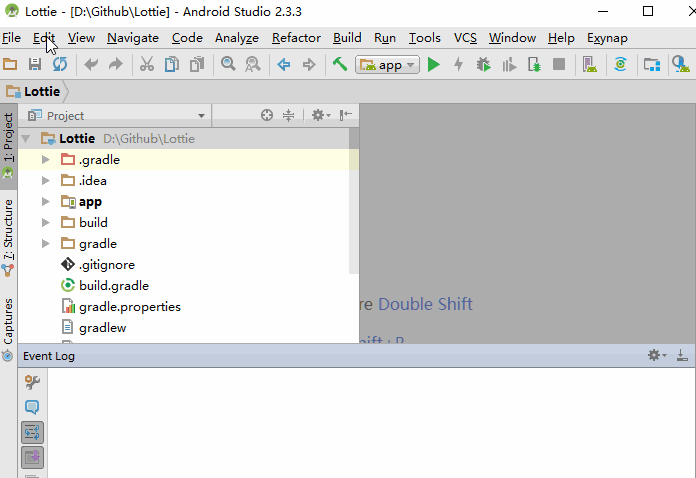
Task: Click the Android Profiler icon
Action: (509, 65)
